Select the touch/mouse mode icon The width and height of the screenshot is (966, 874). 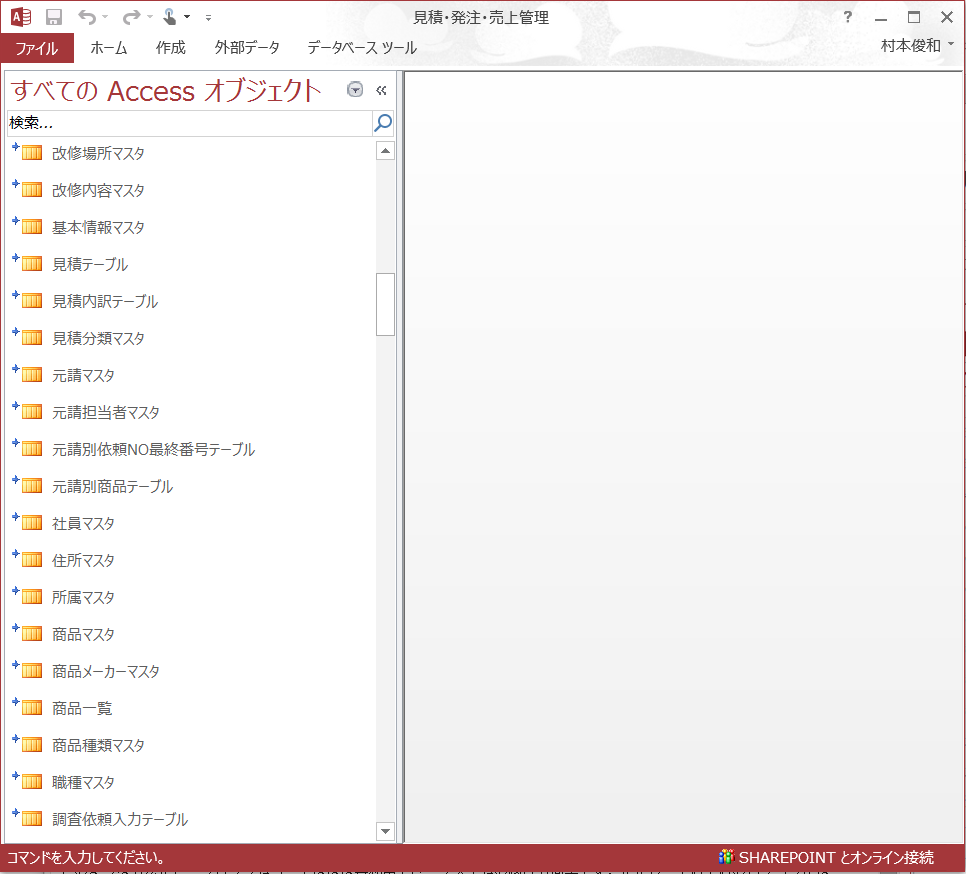click(x=168, y=17)
